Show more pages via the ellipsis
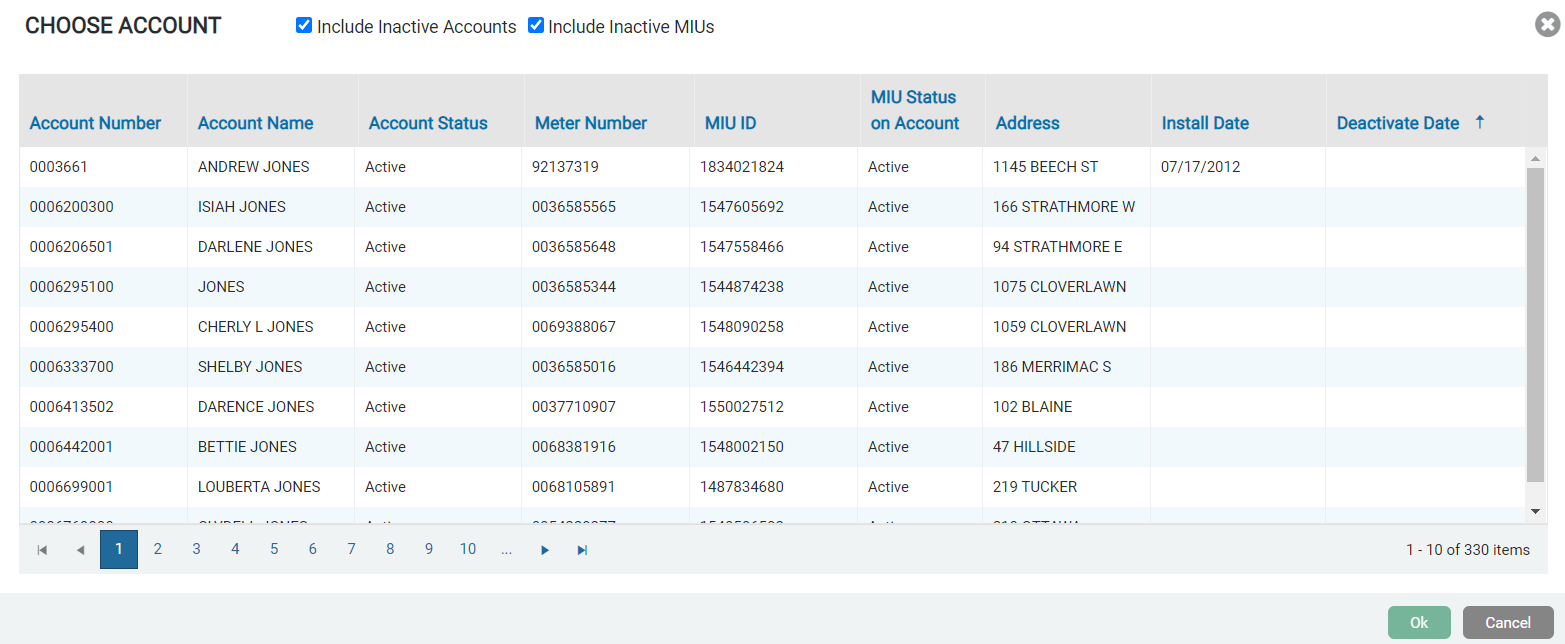The width and height of the screenshot is (1565, 644). [x=507, y=549]
